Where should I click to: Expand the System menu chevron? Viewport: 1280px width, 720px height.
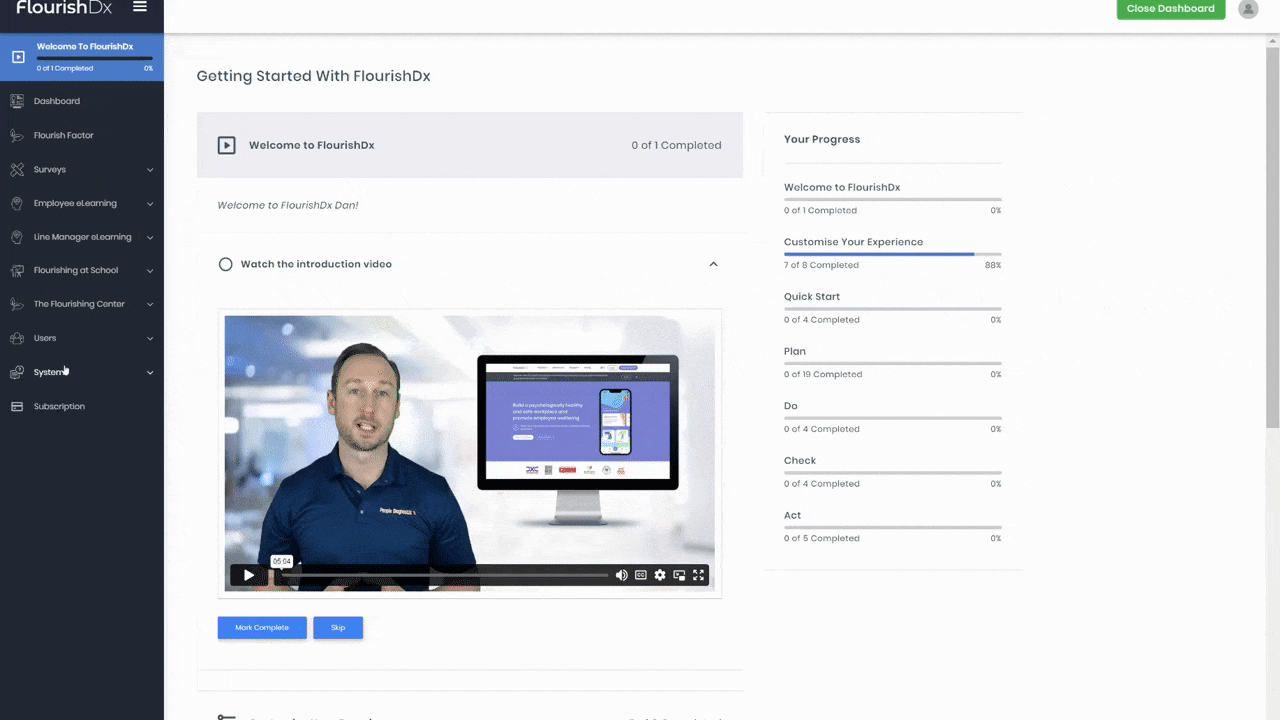pyautogui.click(x=150, y=373)
